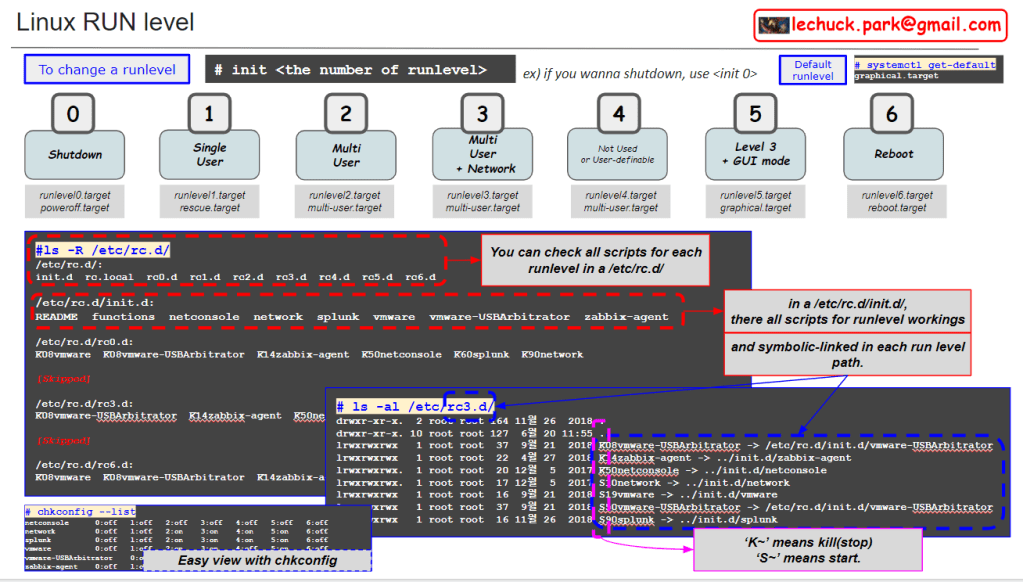1023x582 pixels.
Task: Select the Shutdown label box
Action: (x=75, y=155)
